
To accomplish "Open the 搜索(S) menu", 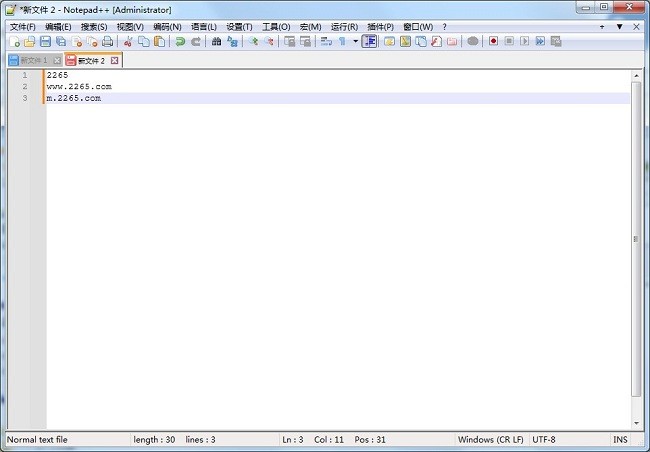I will point(94,27).
